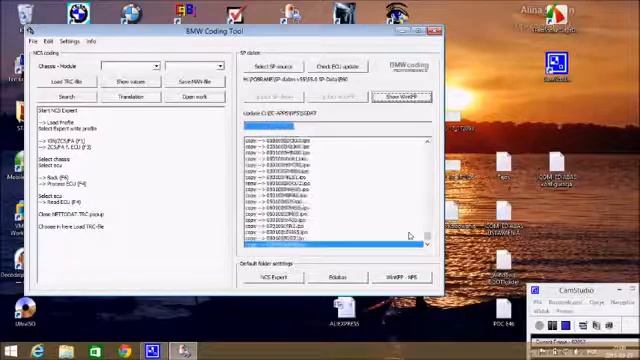
Task: Open the Settings menu
Action: [x=70, y=41]
